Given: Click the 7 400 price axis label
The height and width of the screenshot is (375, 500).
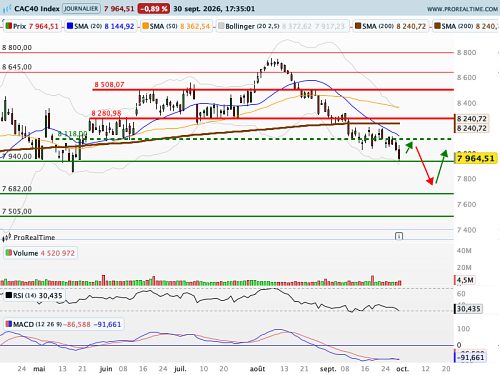Looking at the screenshot, I should click(467, 230).
